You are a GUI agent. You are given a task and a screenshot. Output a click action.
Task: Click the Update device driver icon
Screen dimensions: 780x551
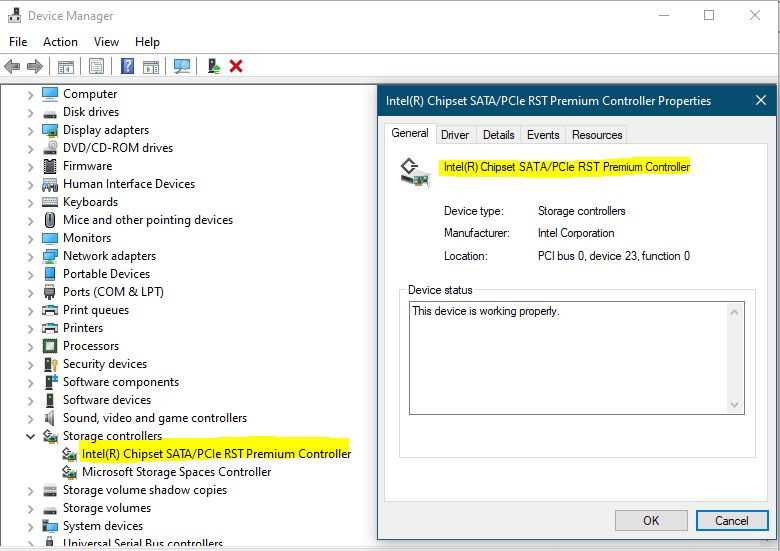click(x=214, y=67)
